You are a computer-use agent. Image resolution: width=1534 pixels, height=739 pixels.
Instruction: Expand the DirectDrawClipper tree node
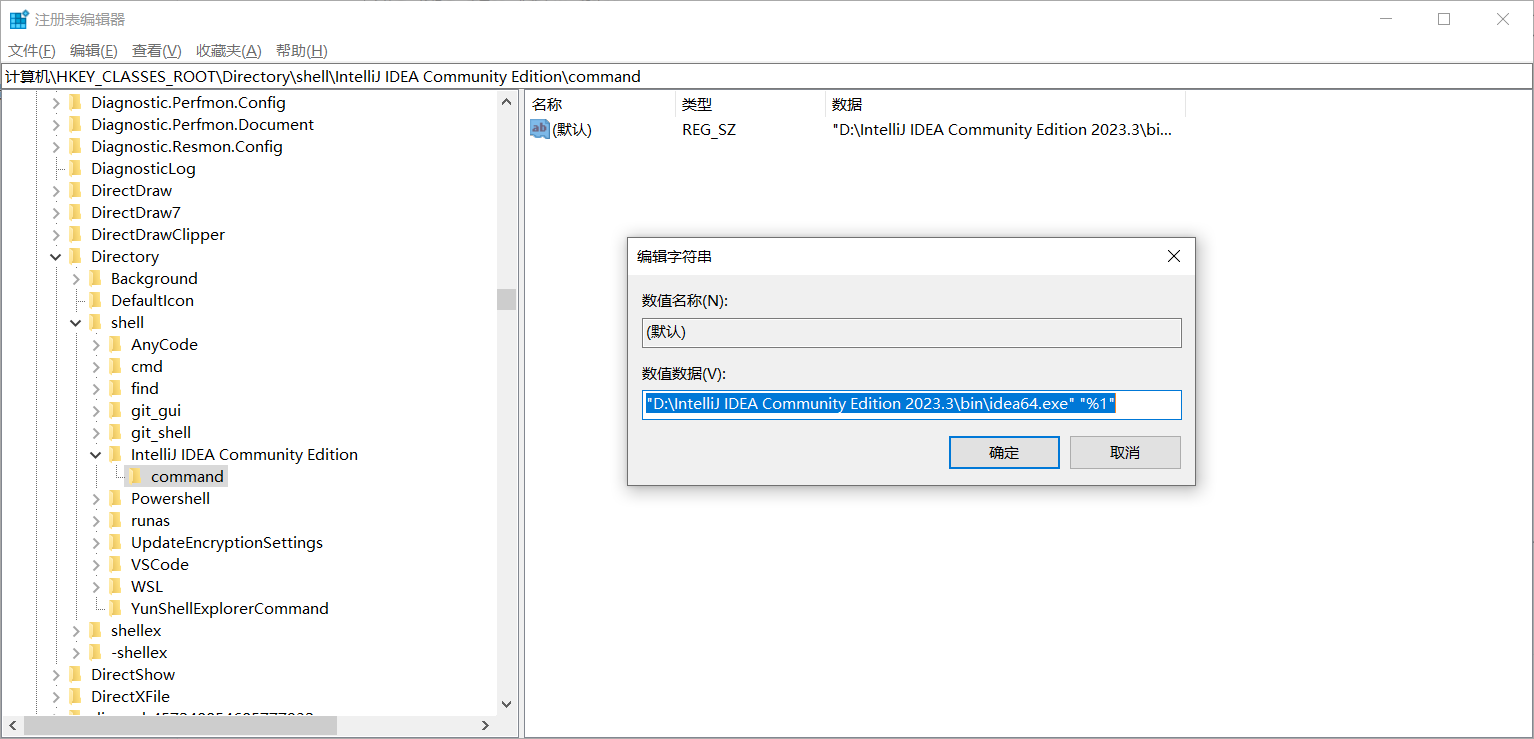click(x=56, y=235)
